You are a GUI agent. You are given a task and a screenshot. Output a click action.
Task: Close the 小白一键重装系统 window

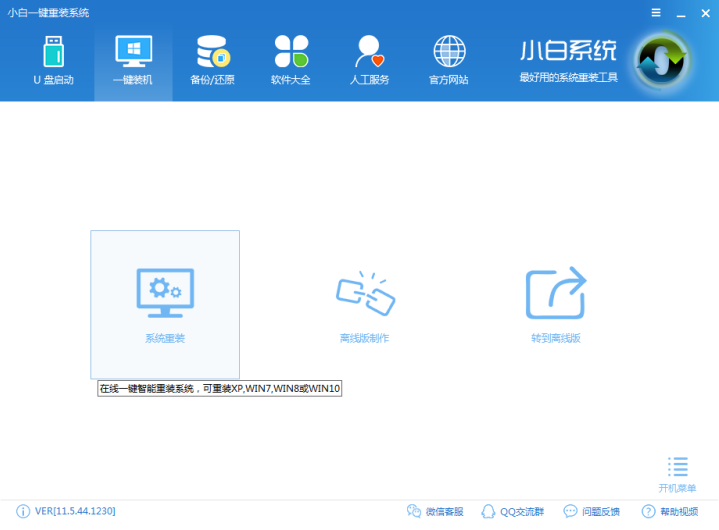coord(706,13)
